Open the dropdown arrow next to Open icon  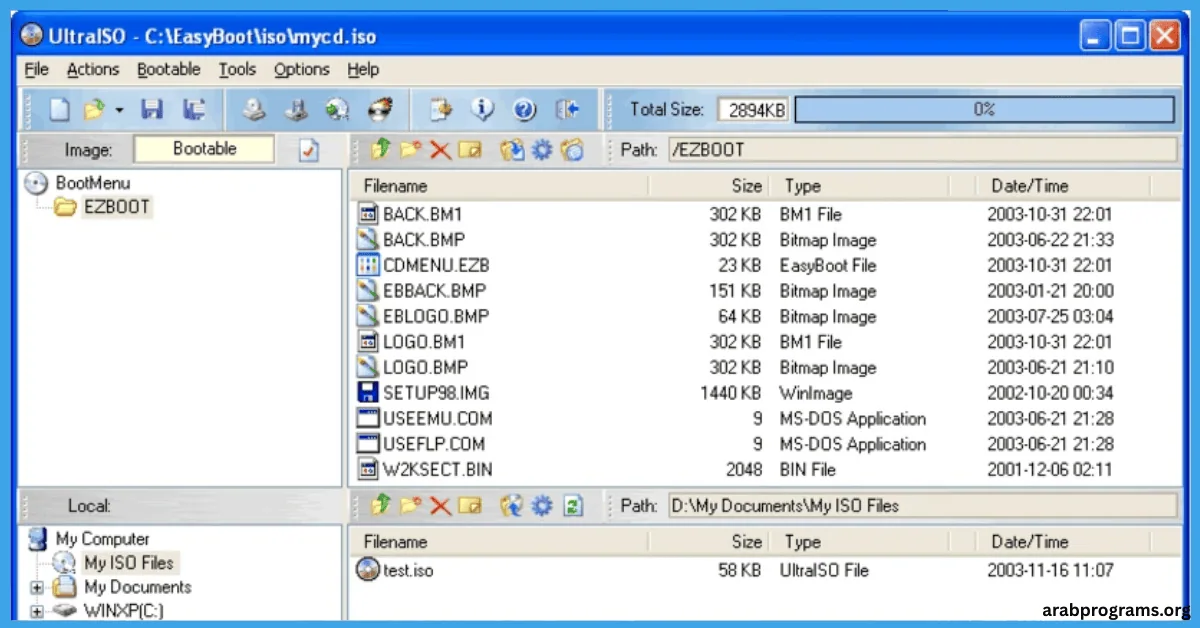(119, 110)
